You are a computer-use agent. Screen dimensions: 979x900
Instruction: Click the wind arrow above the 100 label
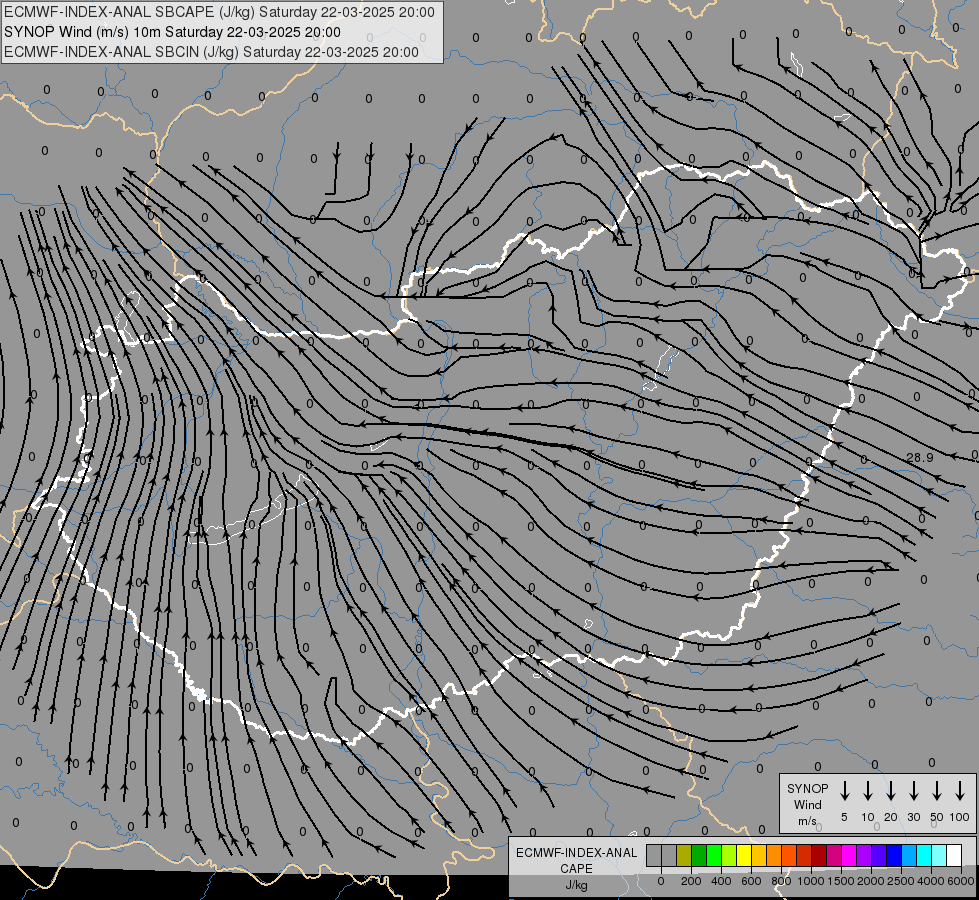point(960,791)
